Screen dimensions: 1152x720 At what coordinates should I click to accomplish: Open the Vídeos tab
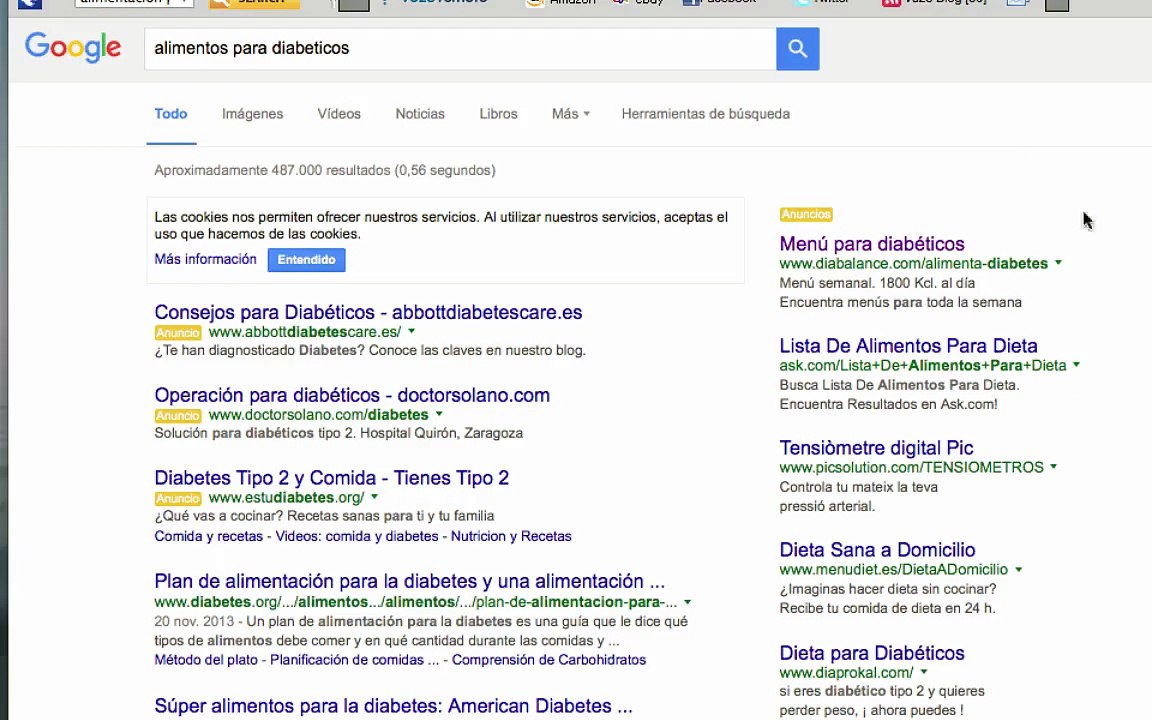(339, 114)
